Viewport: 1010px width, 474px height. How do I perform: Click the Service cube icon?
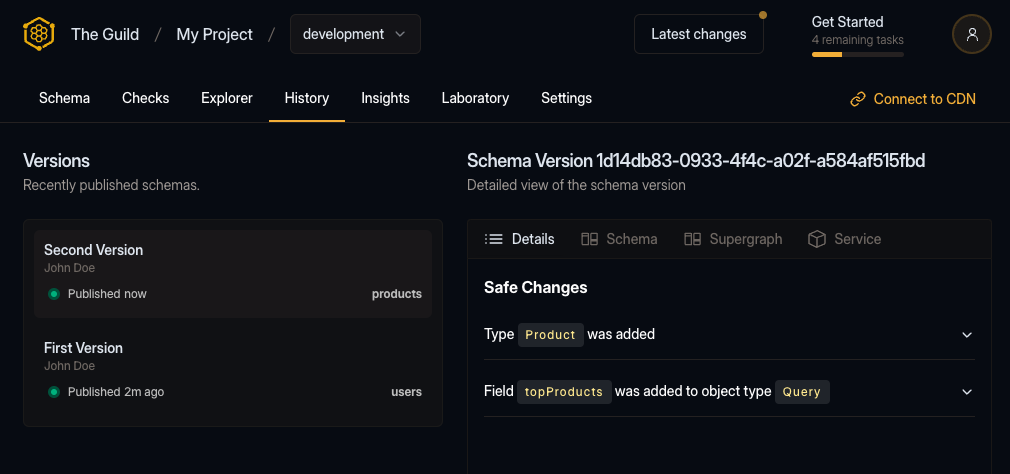click(817, 239)
